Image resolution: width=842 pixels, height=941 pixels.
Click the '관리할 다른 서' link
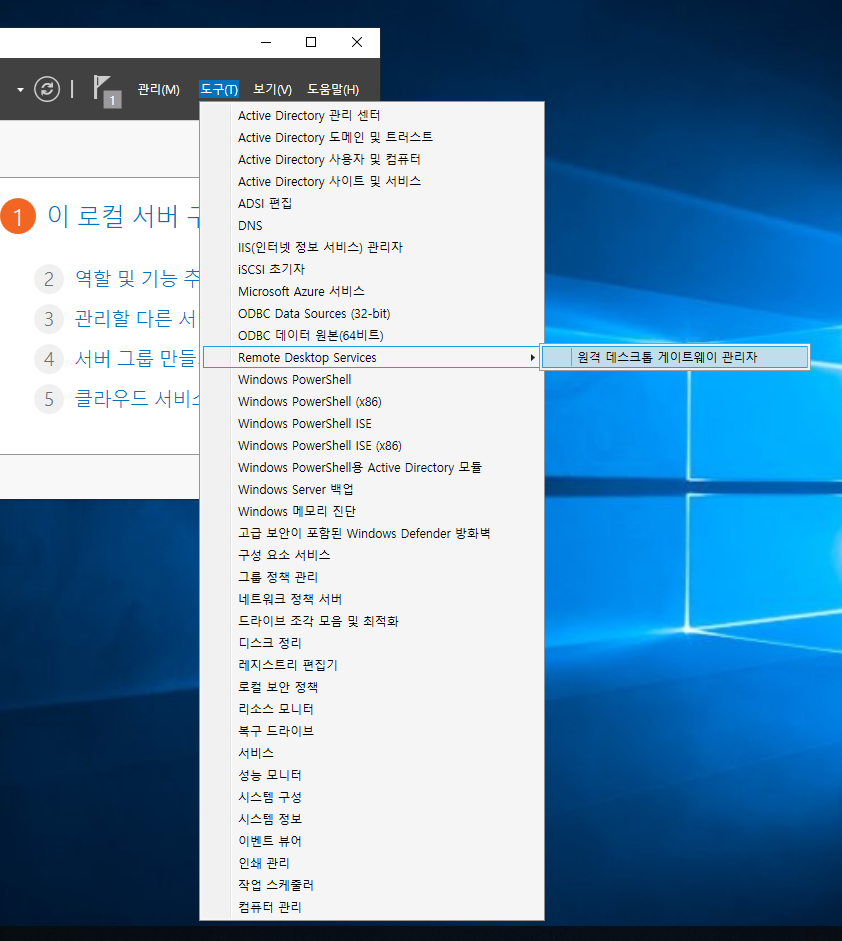(137, 319)
